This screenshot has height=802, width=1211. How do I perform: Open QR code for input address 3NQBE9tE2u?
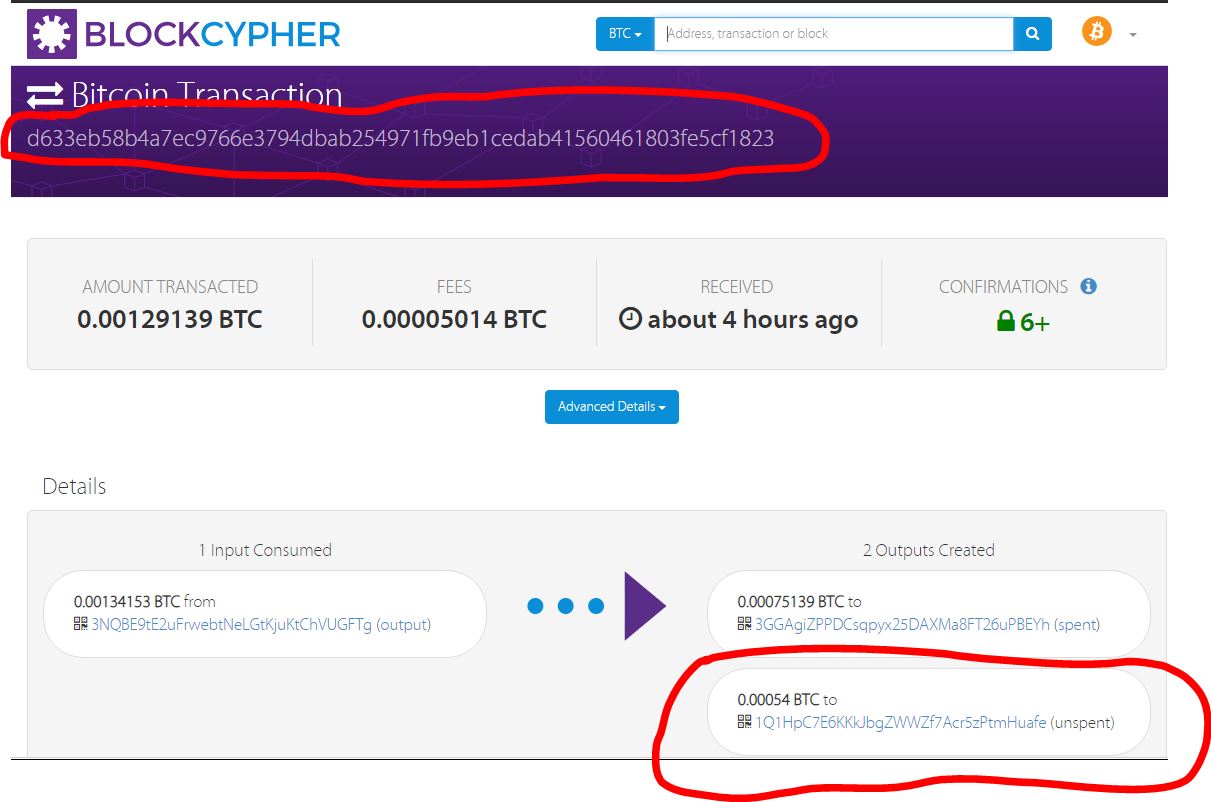(81, 624)
